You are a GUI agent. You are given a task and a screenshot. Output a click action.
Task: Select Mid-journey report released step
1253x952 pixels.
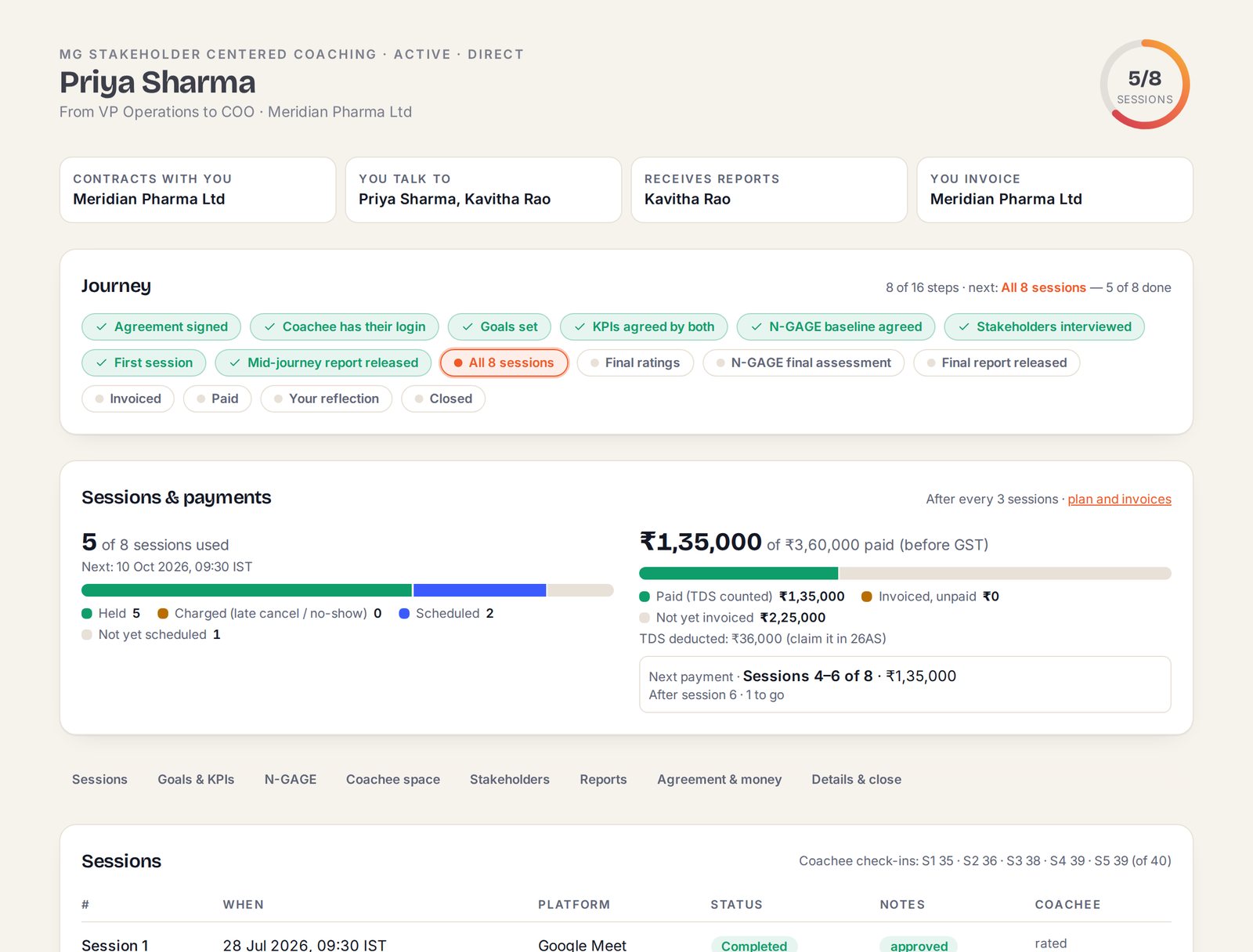coord(323,362)
